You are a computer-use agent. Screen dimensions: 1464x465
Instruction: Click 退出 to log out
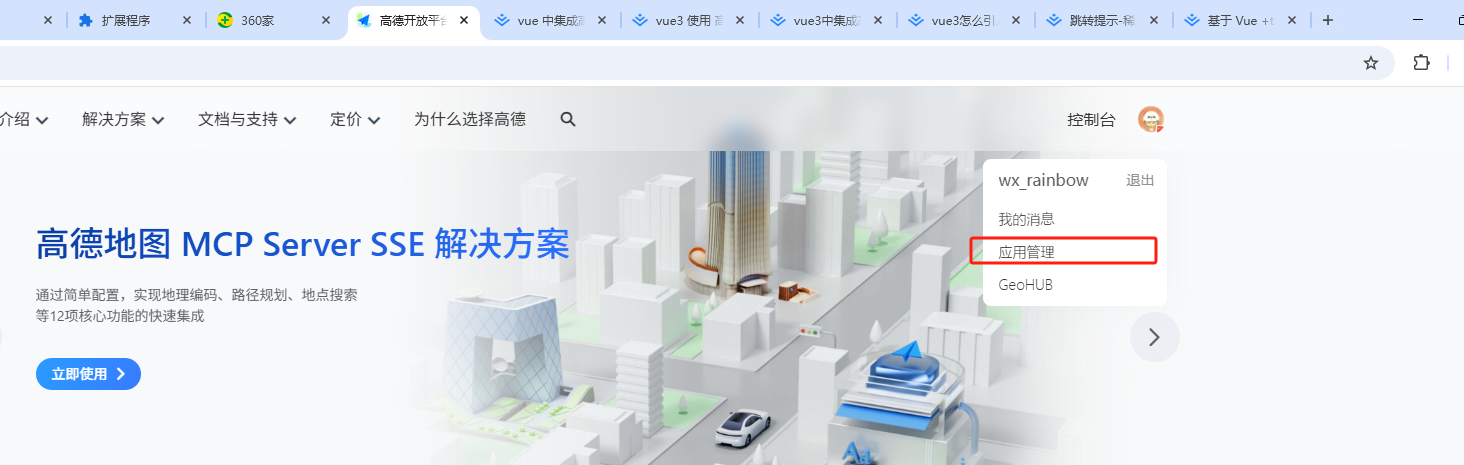point(1140,180)
